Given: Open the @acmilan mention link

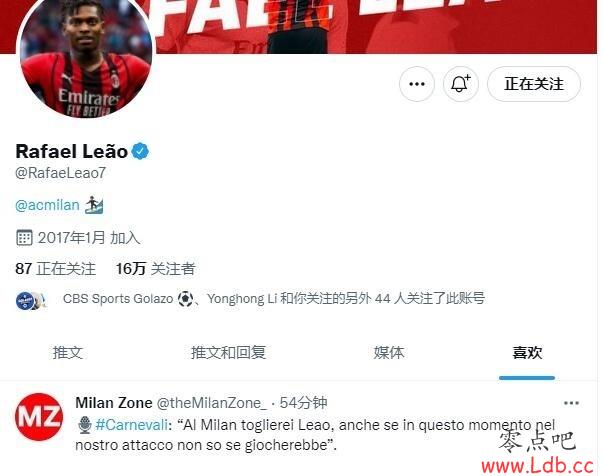Looking at the screenshot, I should (x=47, y=205).
